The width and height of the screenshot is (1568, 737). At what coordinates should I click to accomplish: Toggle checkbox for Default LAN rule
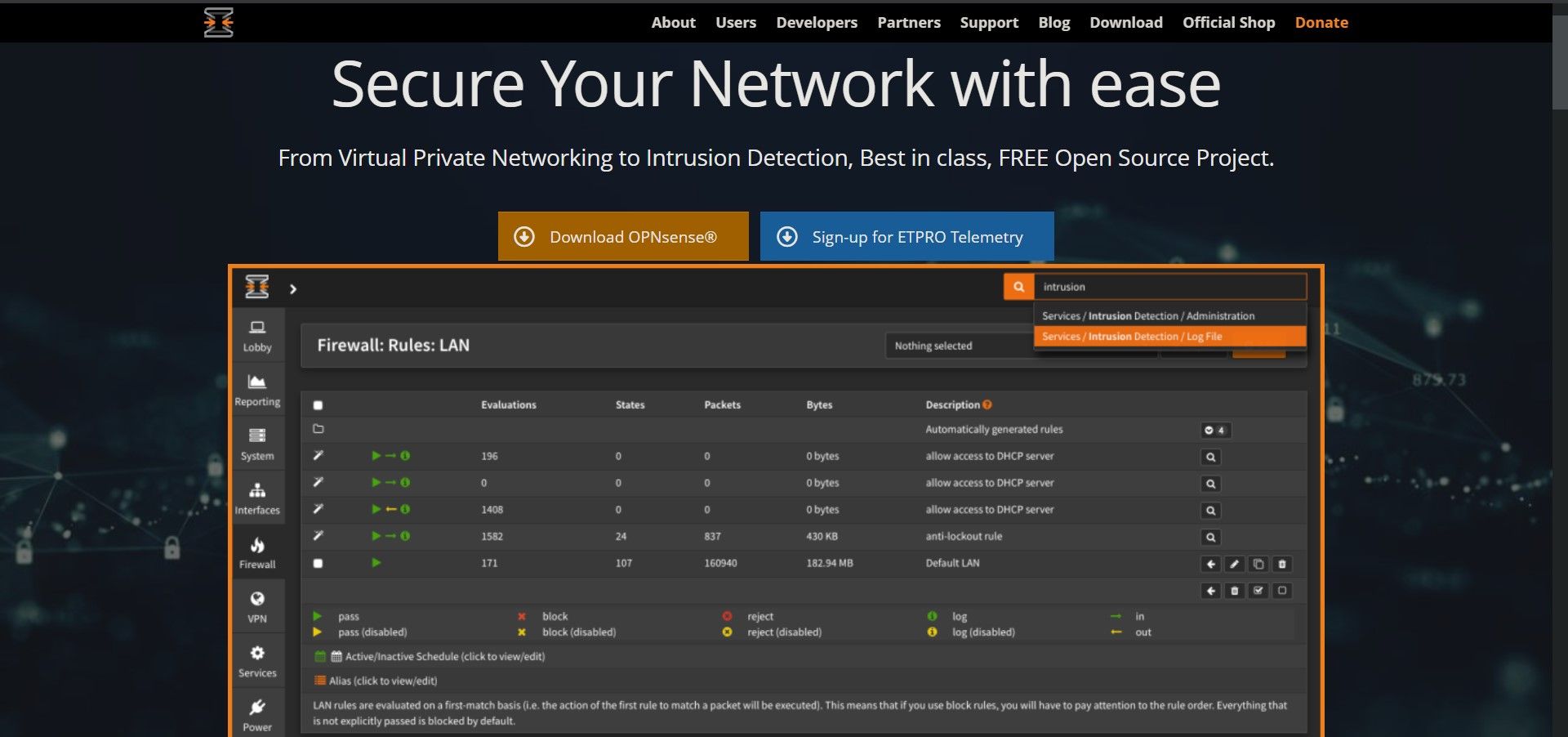coord(318,563)
